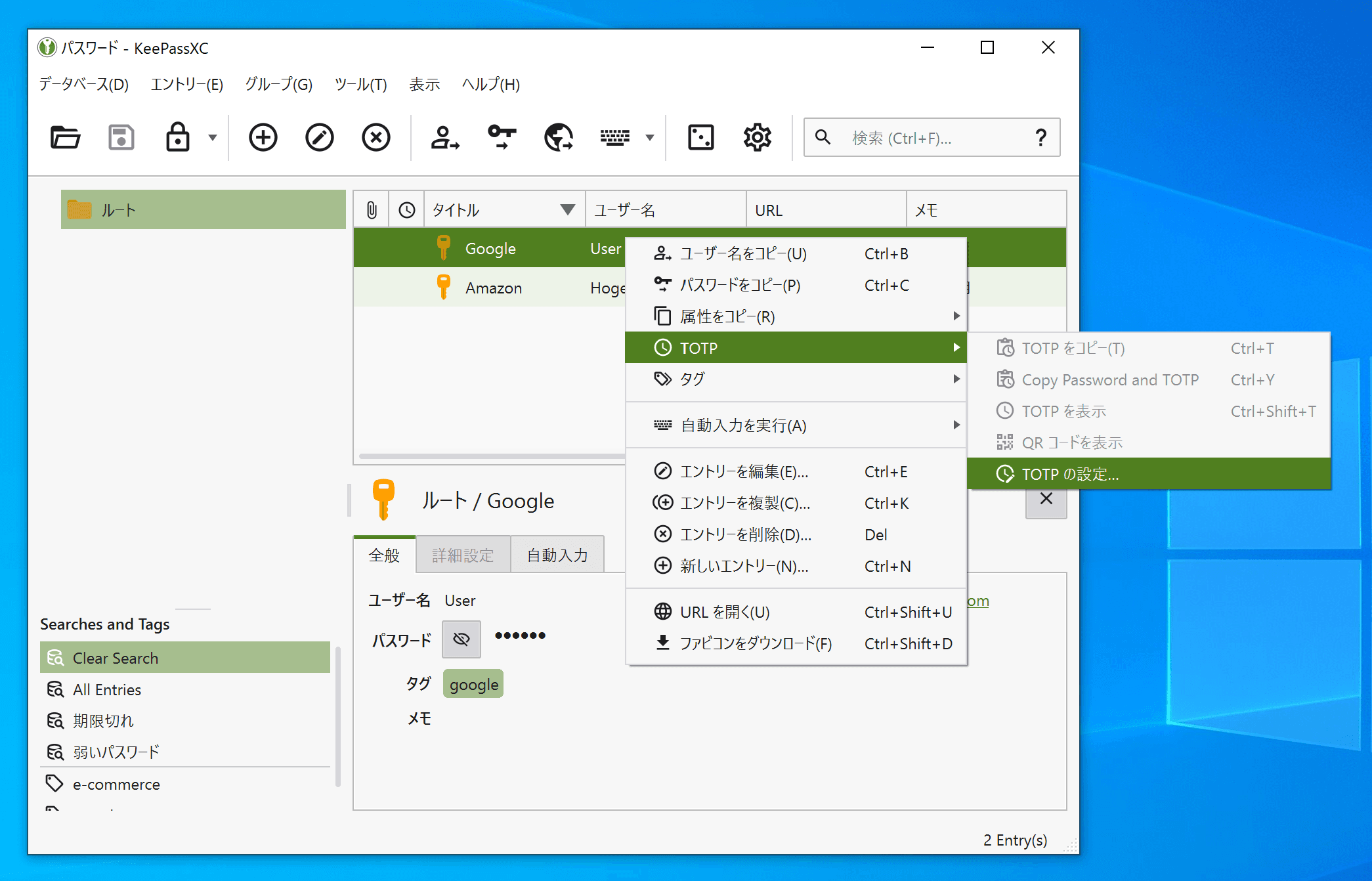Open the ツール menu
Image resolution: width=1372 pixels, height=881 pixels.
[x=361, y=84]
